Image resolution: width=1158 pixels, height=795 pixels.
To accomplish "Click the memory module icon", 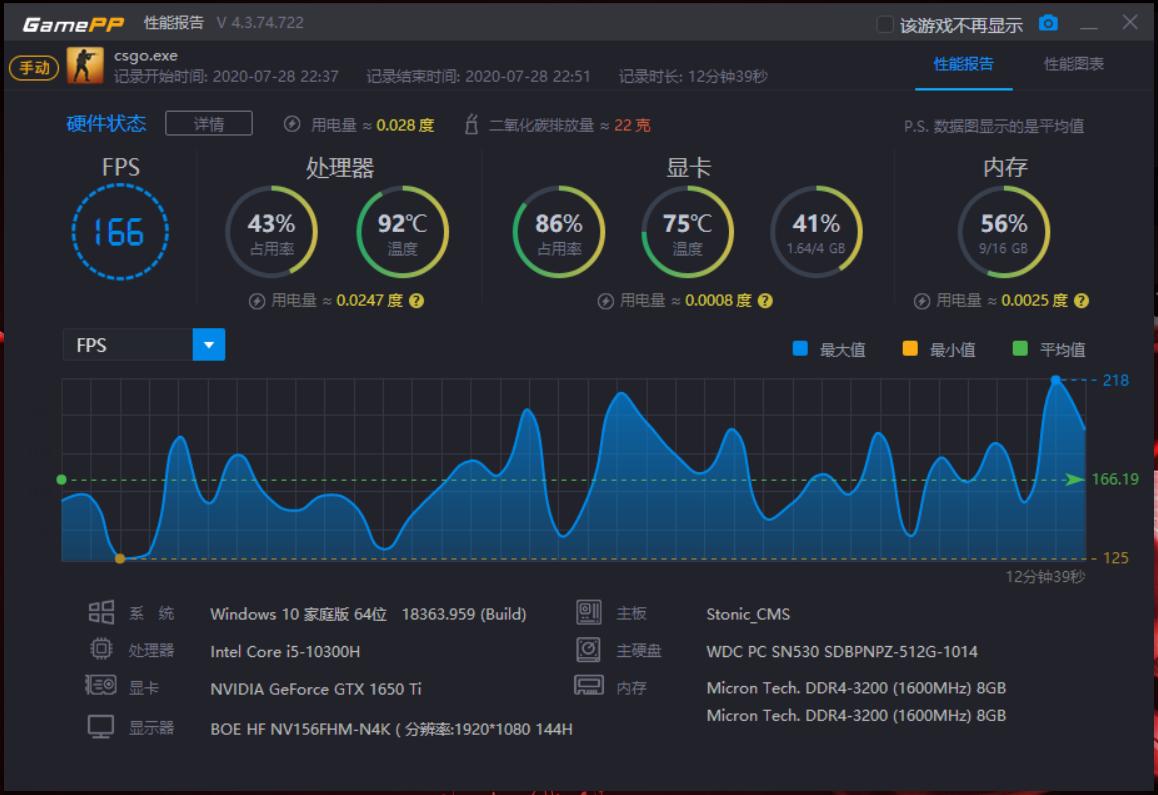I will tap(589, 686).
